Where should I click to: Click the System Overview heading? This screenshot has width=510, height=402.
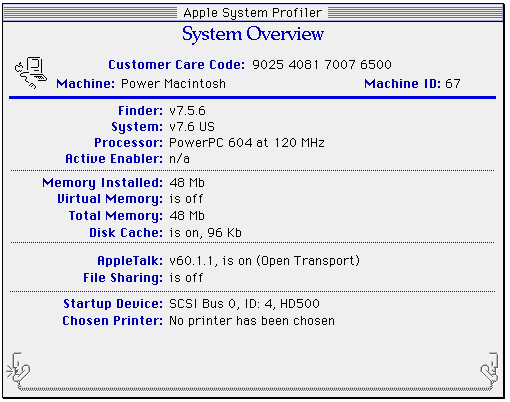click(x=253, y=34)
